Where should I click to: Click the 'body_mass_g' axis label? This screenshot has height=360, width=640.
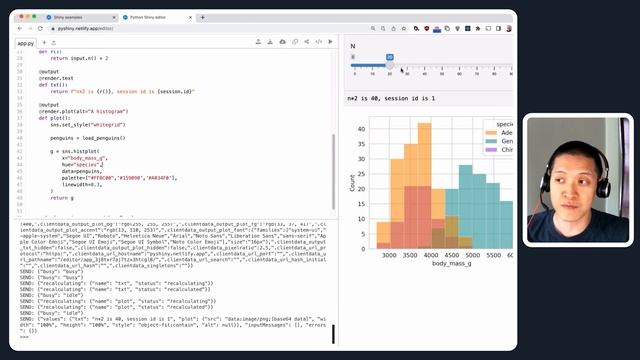point(451,264)
